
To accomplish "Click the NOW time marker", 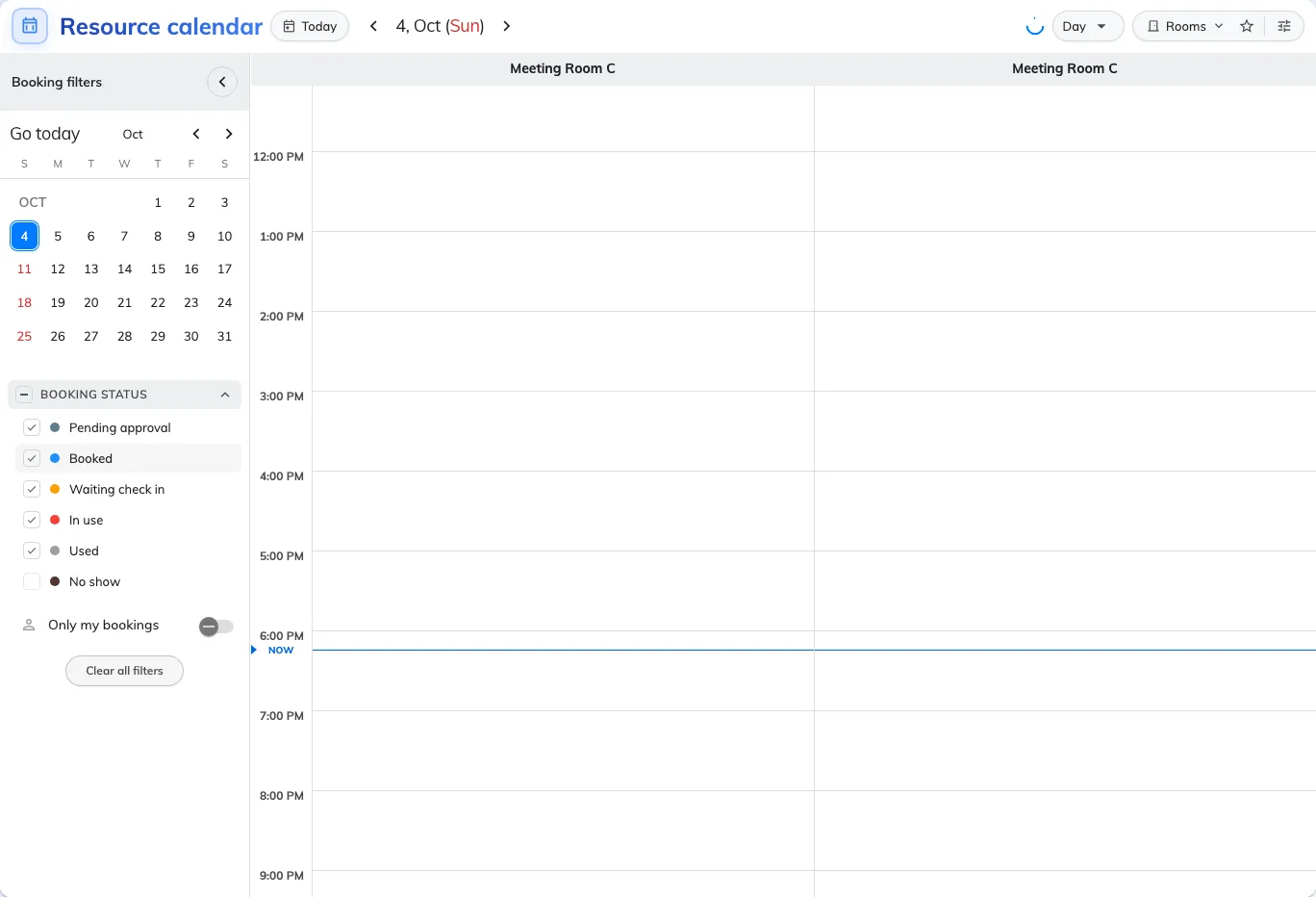I will pos(281,651).
